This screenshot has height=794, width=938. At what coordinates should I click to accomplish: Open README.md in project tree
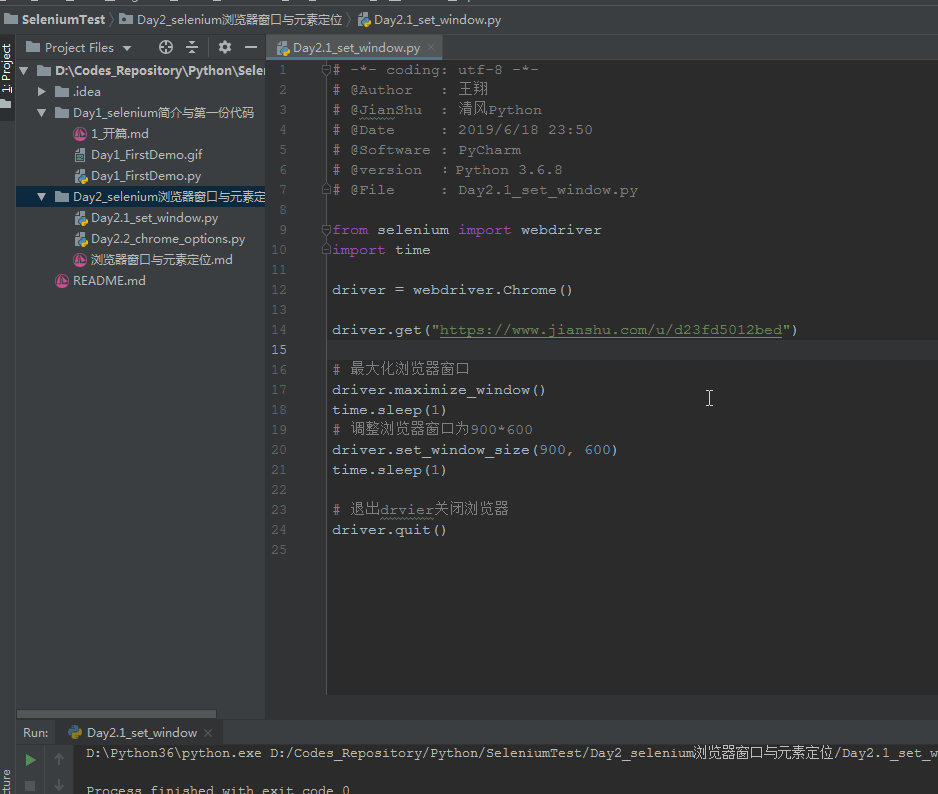[109, 281]
